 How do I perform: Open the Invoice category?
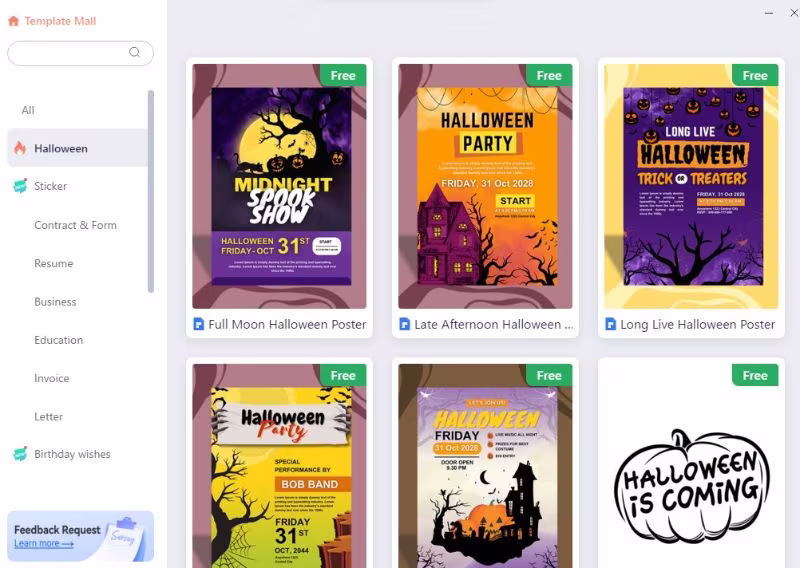point(52,378)
